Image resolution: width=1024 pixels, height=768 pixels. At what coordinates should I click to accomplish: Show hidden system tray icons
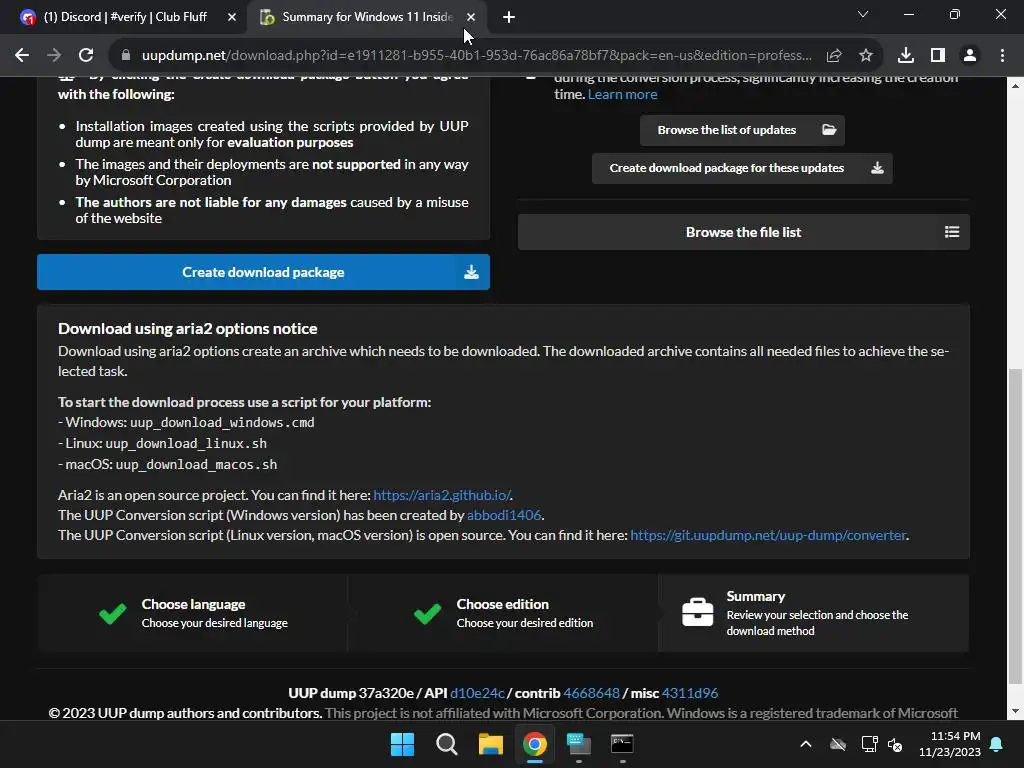pyautogui.click(x=806, y=744)
